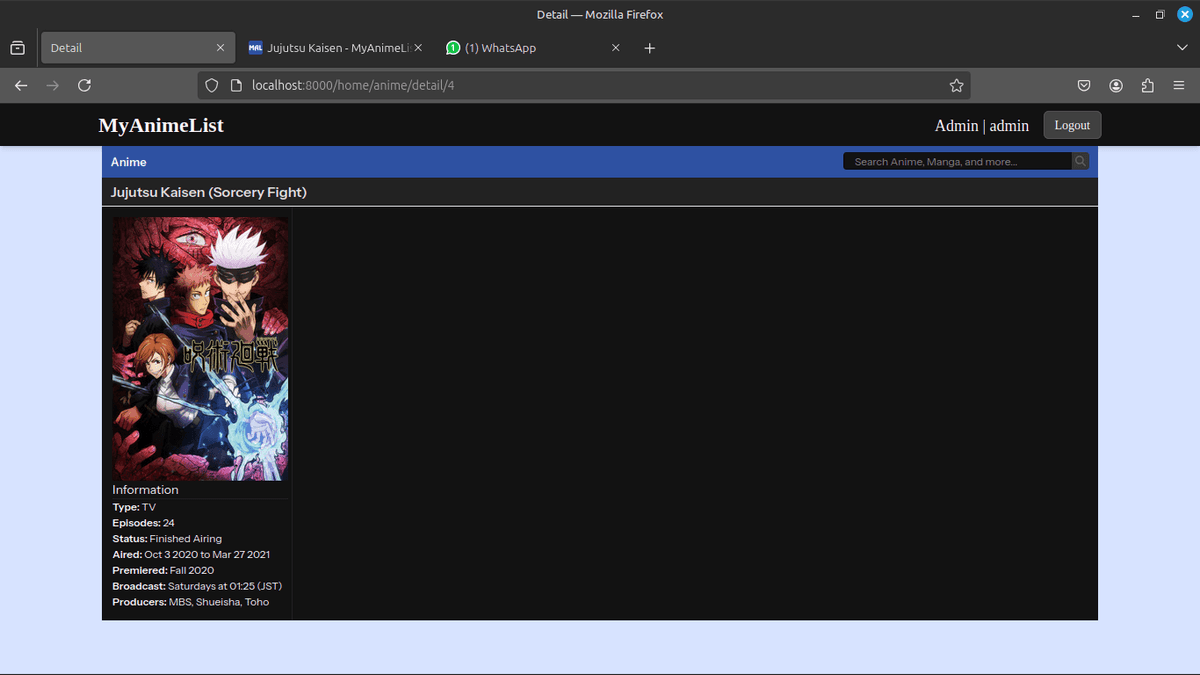The image size is (1200, 675).
Task: Open the Firefox account icon
Action: click(x=1115, y=85)
